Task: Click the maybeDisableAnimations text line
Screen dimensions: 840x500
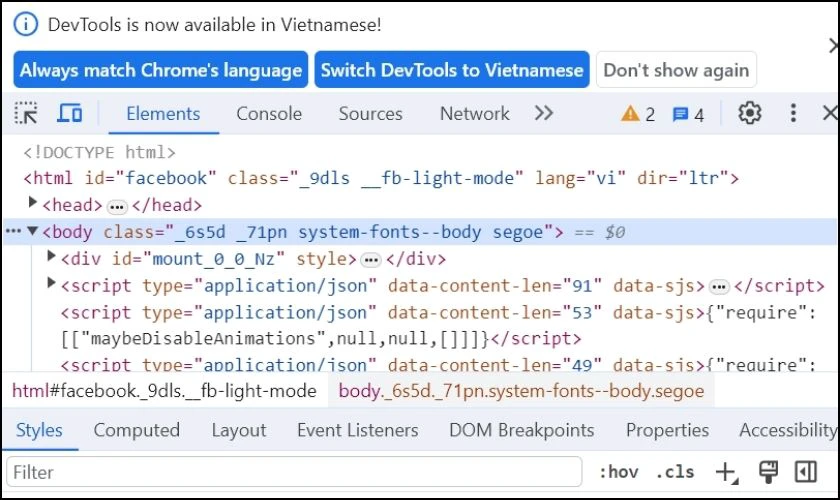Action: tap(320, 339)
